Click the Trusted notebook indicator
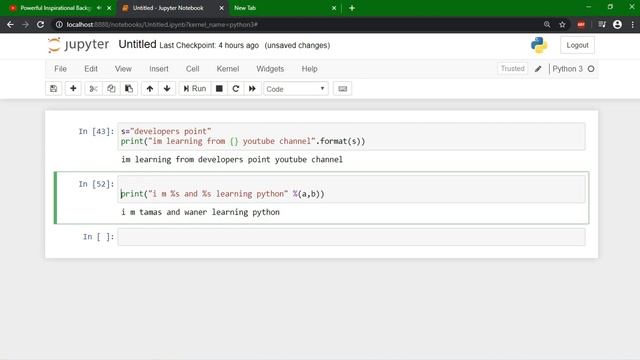The width and height of the screenshot is (640, 360). [x=513, y=69]
